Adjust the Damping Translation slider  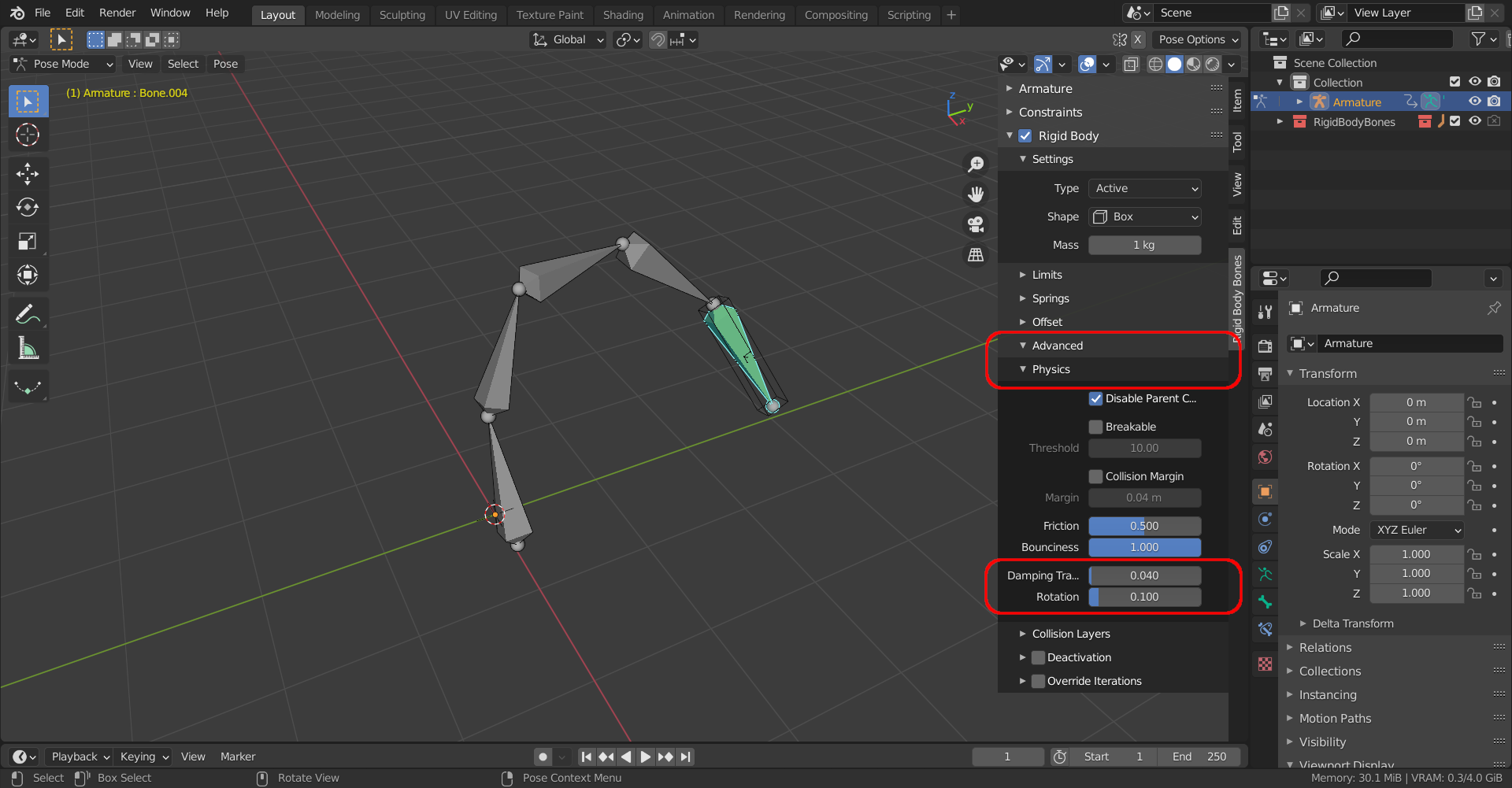point(1144,575)
